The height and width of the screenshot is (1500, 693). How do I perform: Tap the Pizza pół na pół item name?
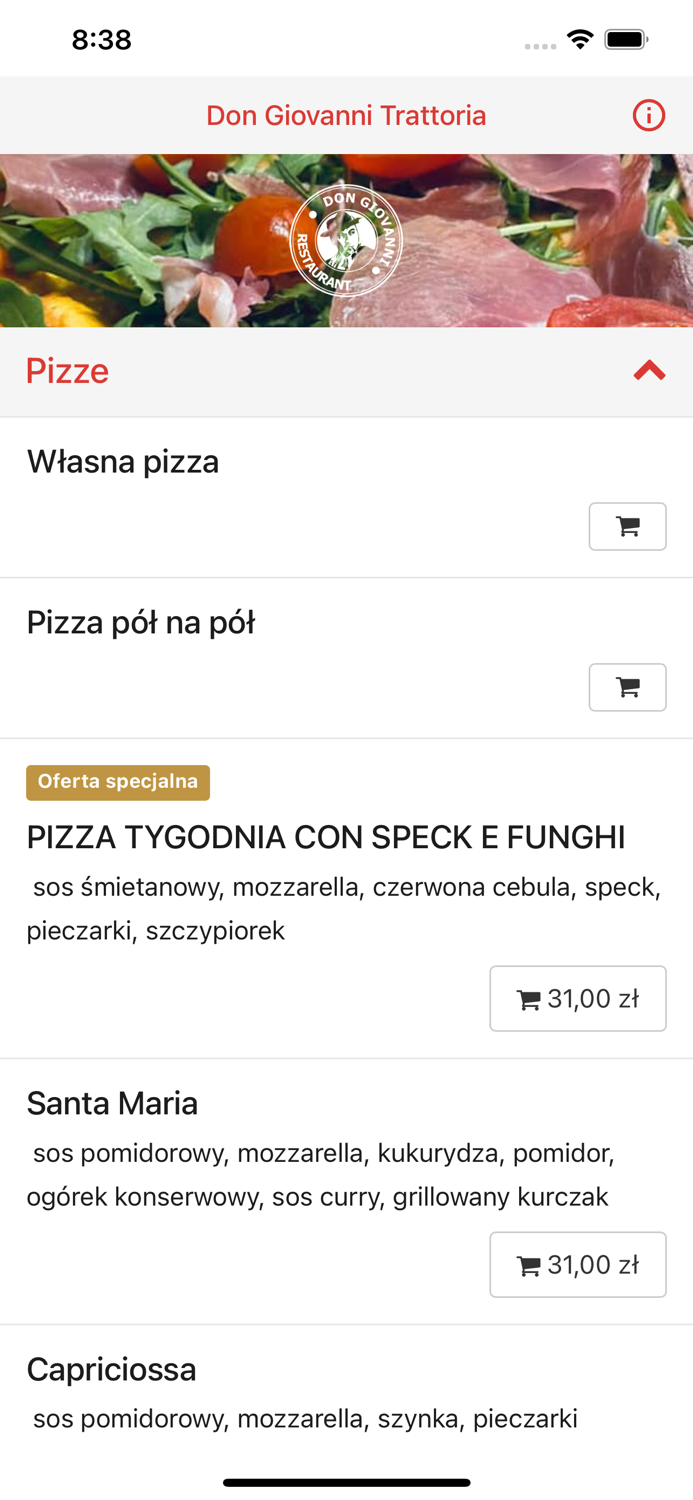(140, 621)
